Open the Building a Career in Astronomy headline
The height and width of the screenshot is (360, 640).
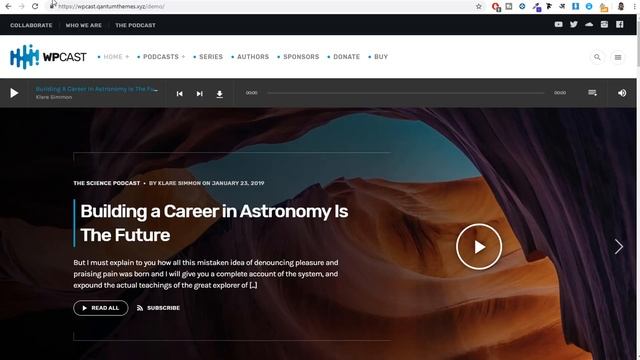click(214, 223)
